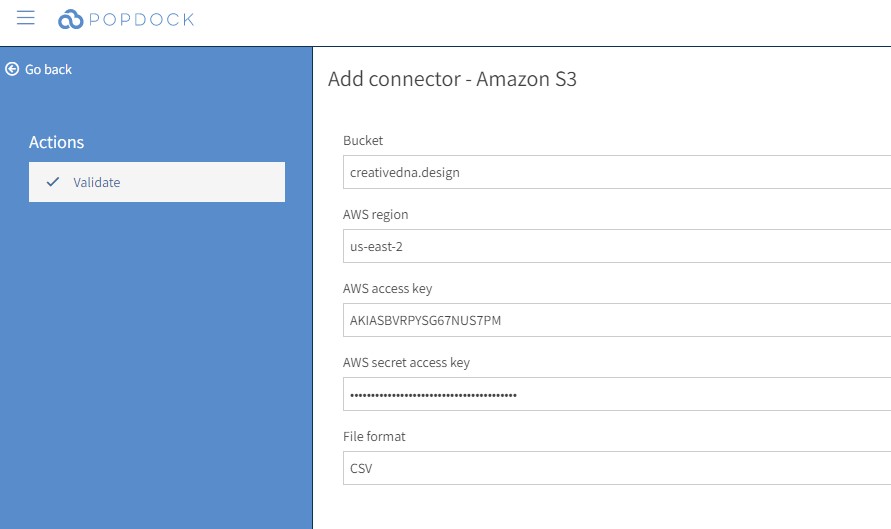Click the Popdock cloud logo icon
The height and width of the screenshot is (529, 891).
tap(70, 19)
